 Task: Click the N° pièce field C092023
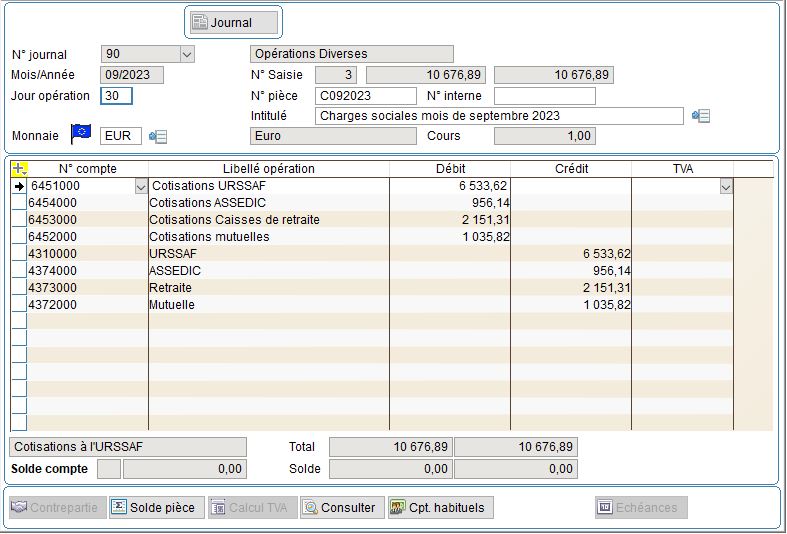click(x=365, y=96)
